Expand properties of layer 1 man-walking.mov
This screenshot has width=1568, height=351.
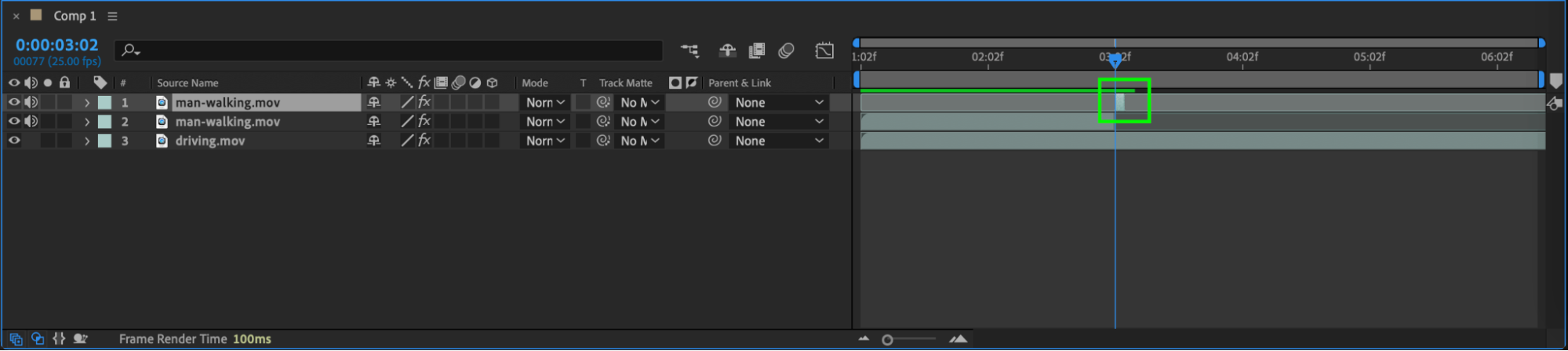87,102
